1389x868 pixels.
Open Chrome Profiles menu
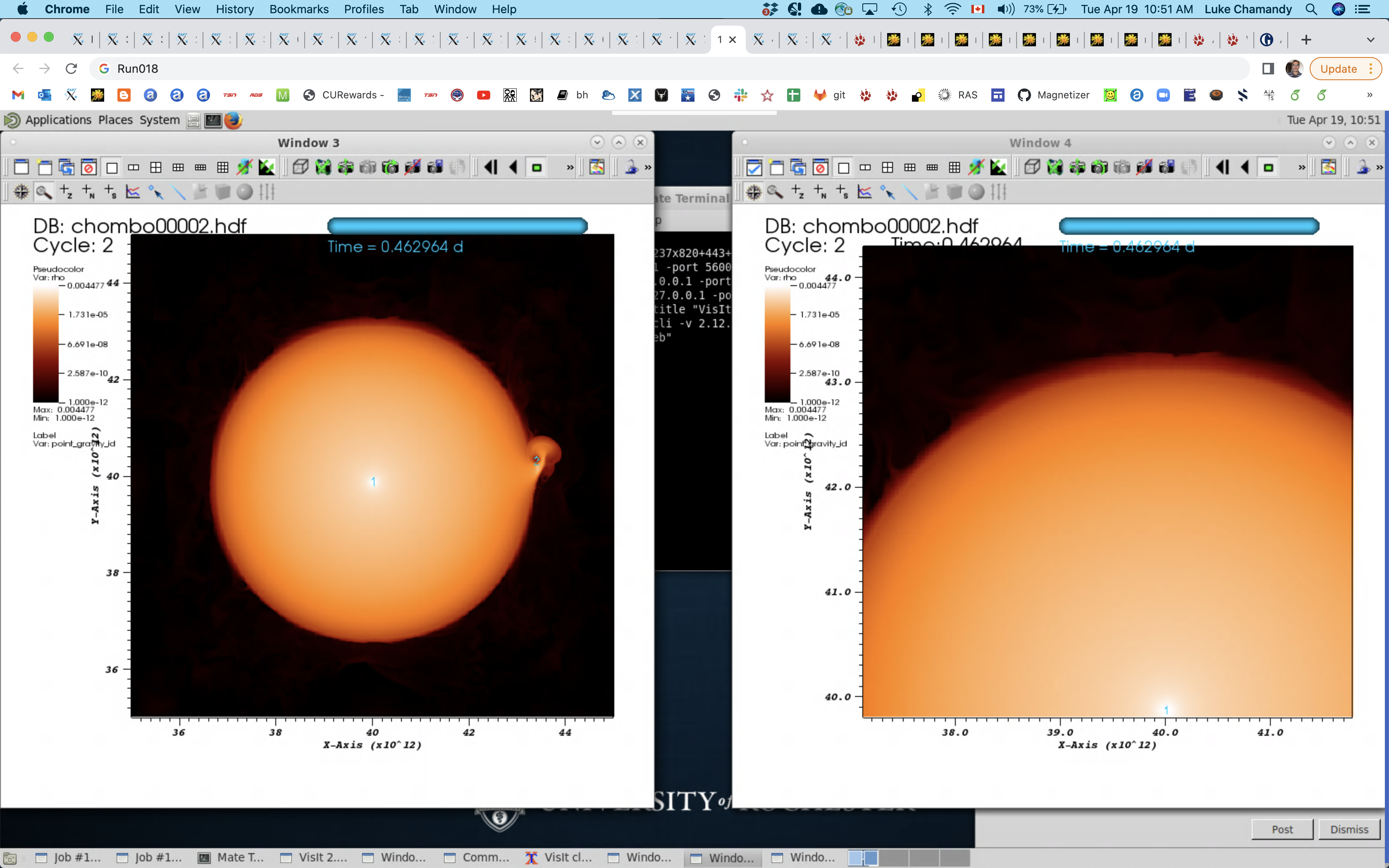pos(364,9)
